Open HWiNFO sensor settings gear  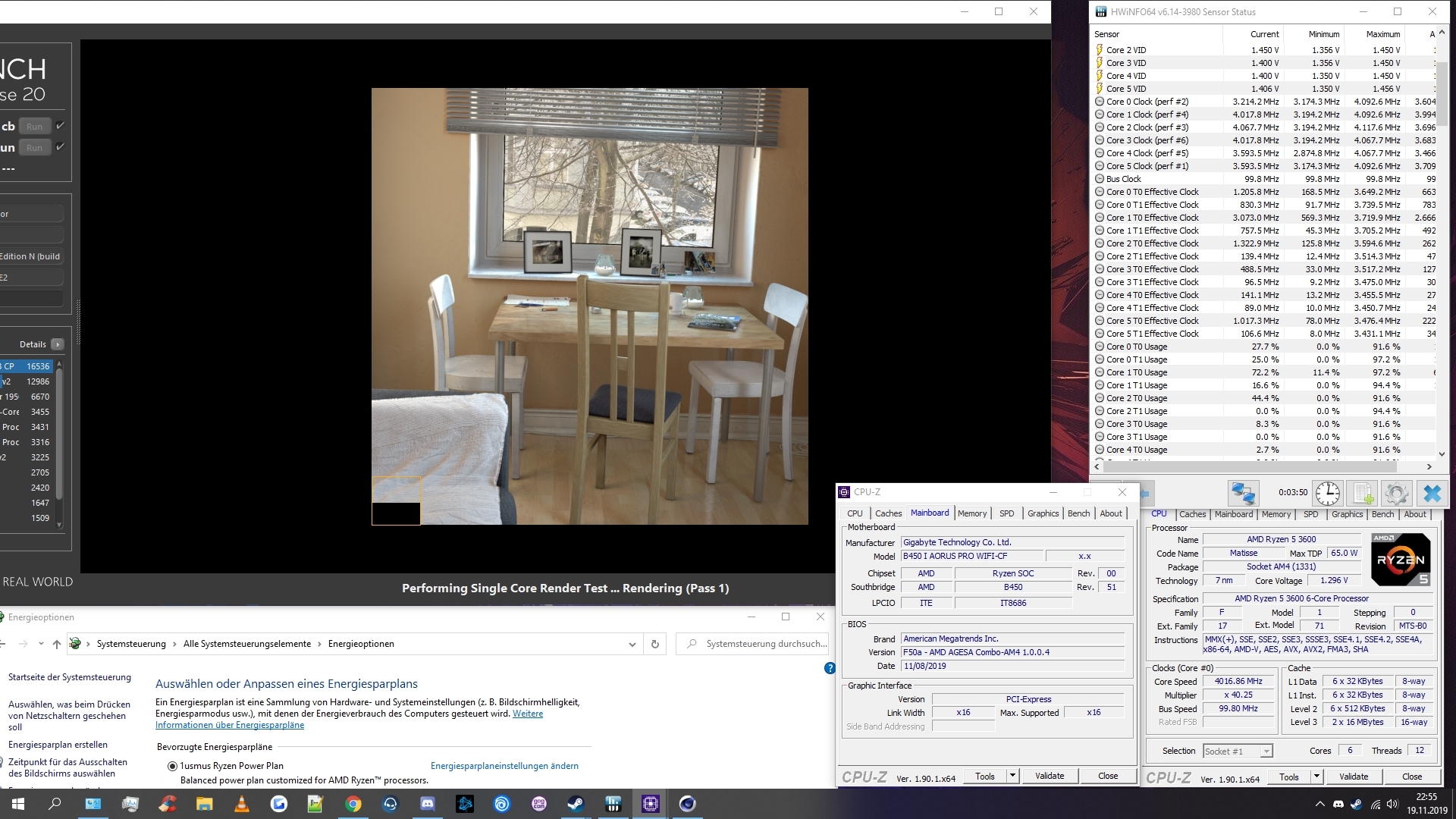(1396, 493)
